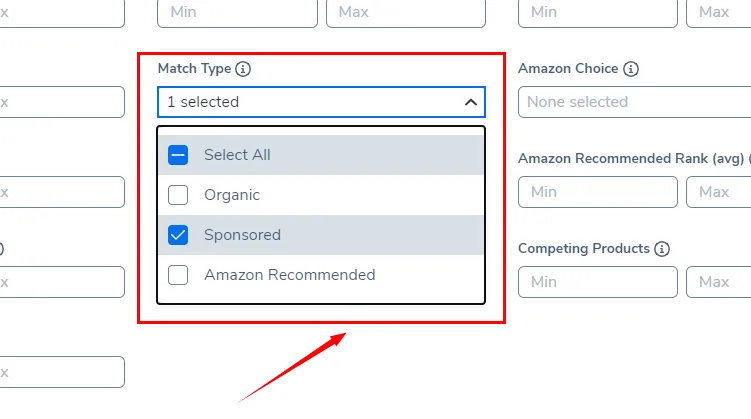Image resolution: width=751 pixels, height=419 pixels.
Task: Choose the Amazon Recommended option label
Action: [x=290, y=275]
